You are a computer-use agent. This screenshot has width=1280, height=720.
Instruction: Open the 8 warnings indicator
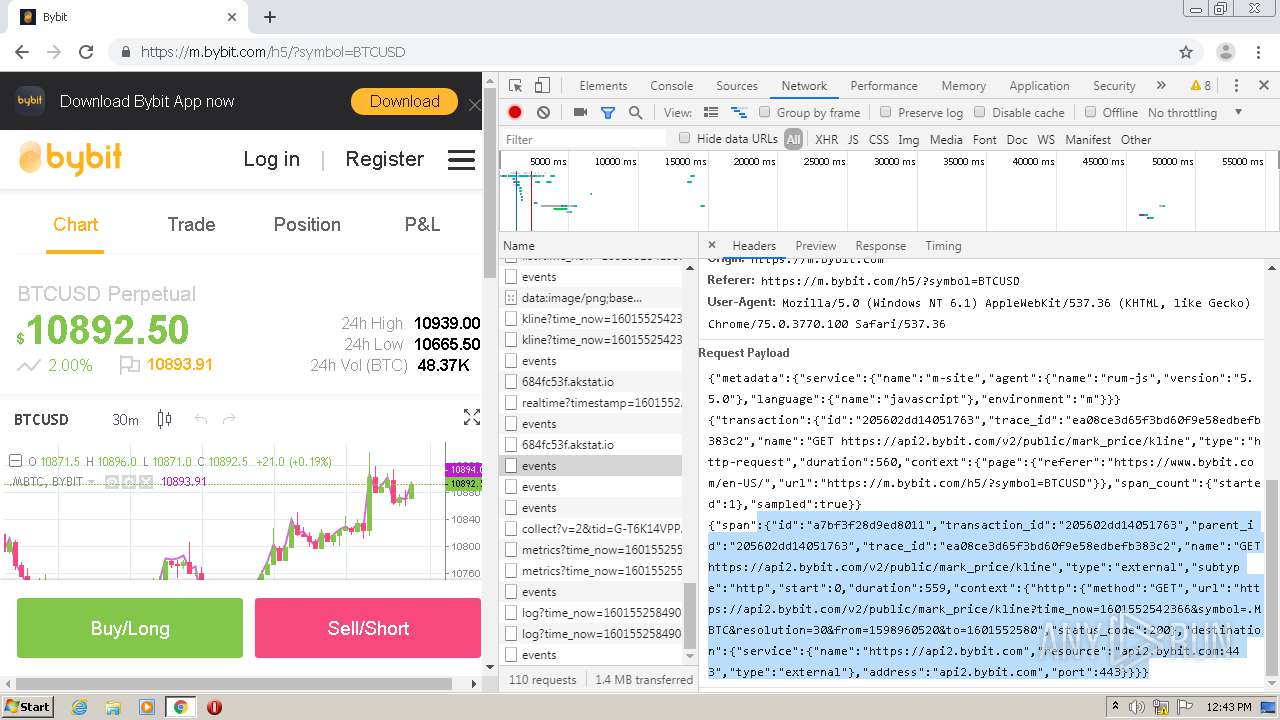click(x=1200, y=86)
